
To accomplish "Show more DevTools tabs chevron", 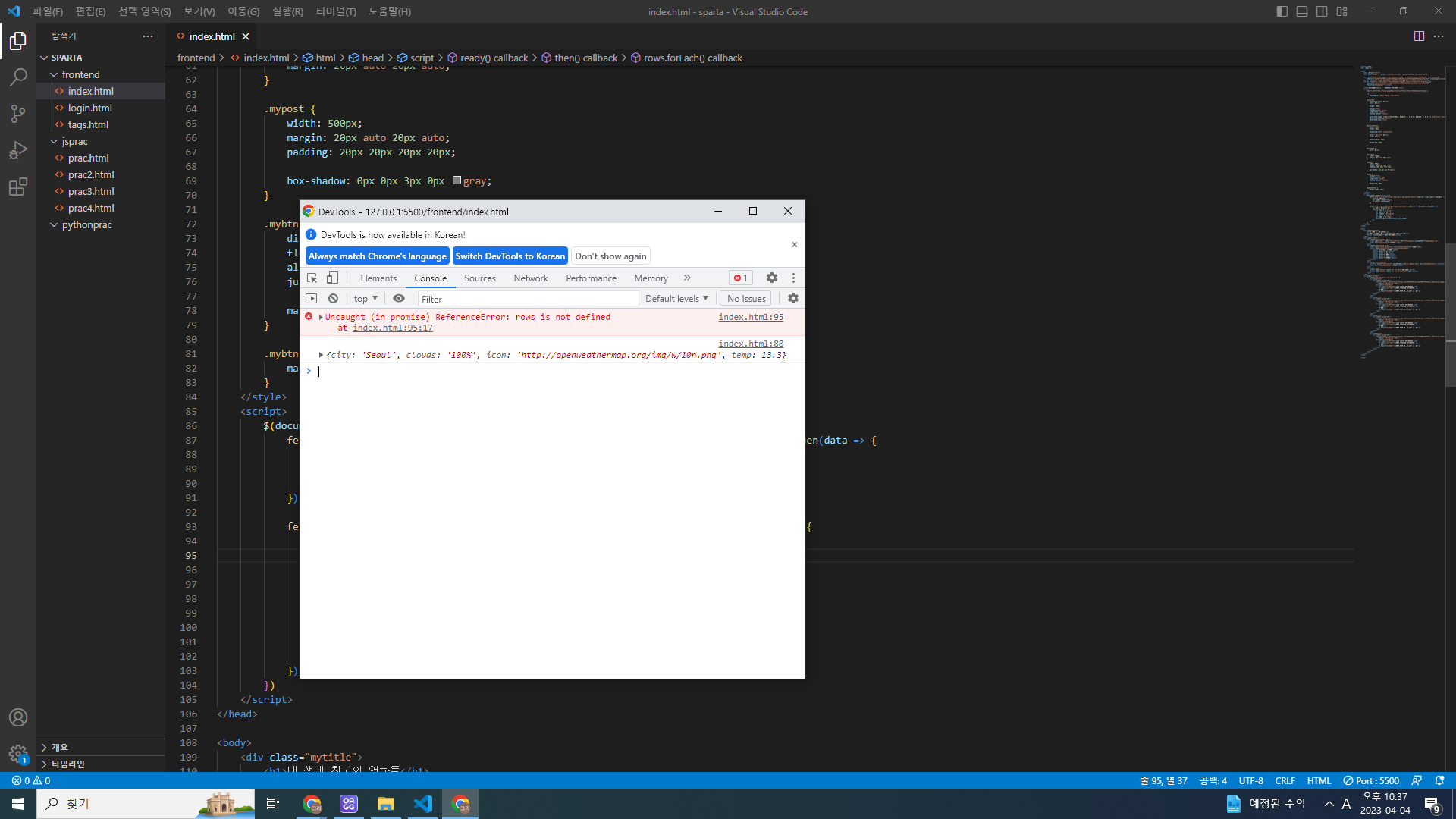I will point(687,278).
